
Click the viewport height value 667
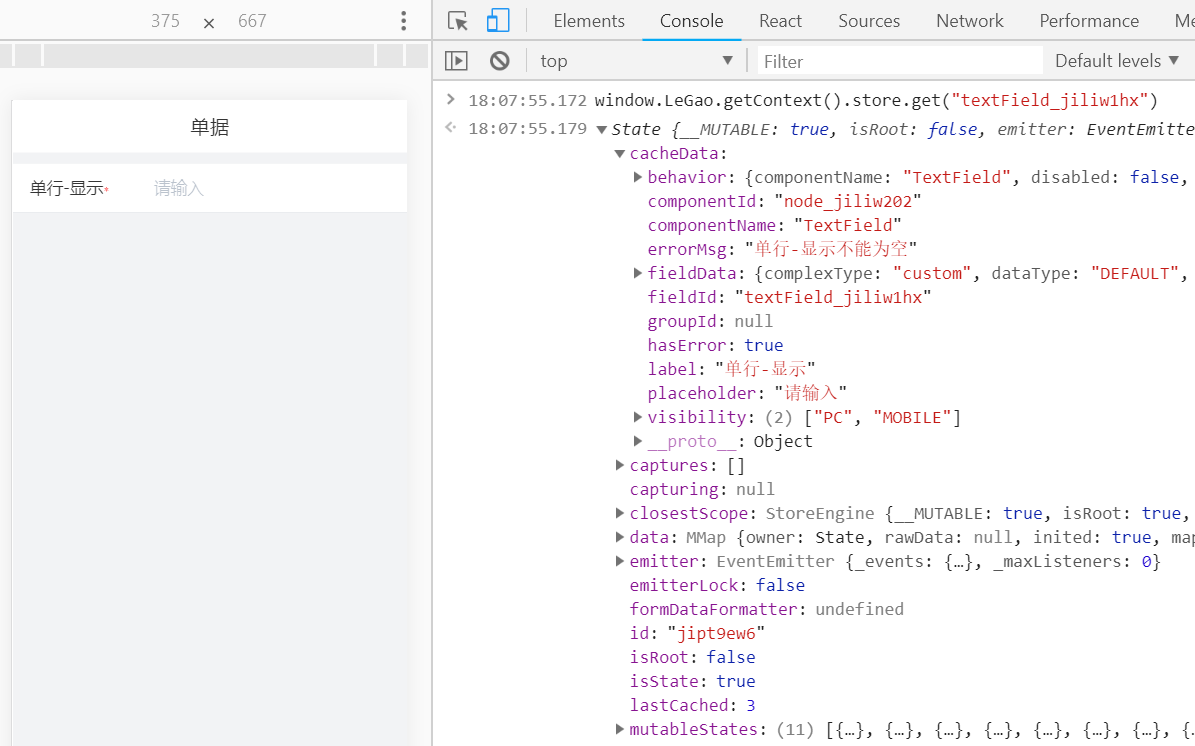click(252, 21)
